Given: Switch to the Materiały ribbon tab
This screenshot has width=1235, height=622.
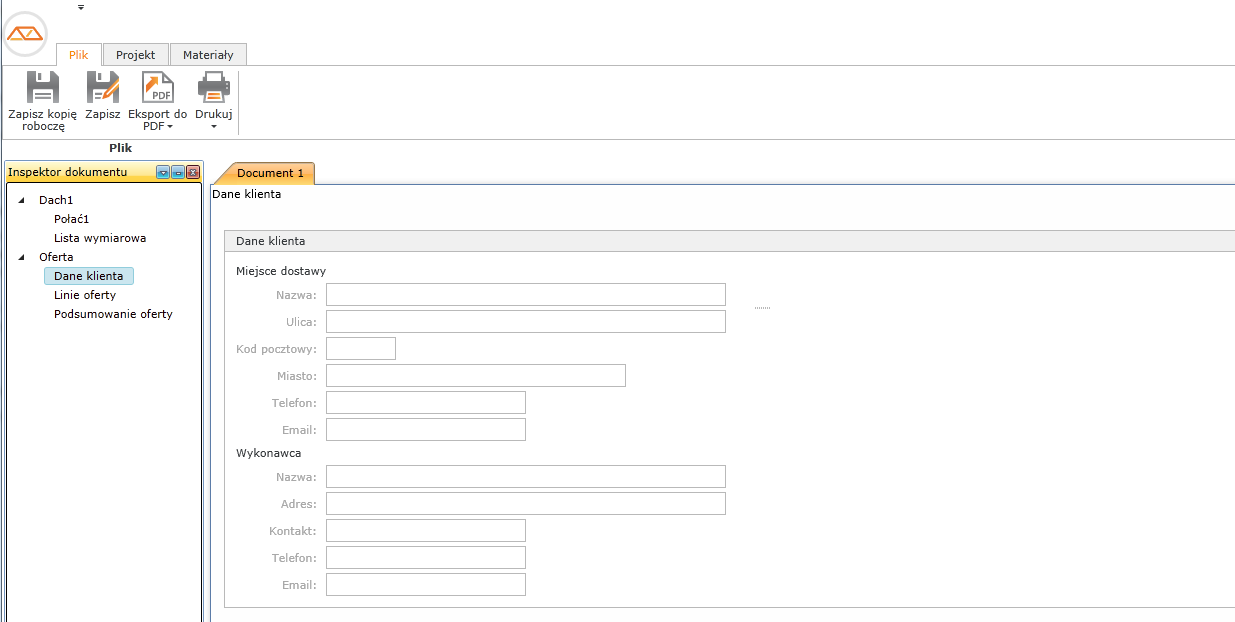Looking at the screenshot, I should click(x=208, y=55).
